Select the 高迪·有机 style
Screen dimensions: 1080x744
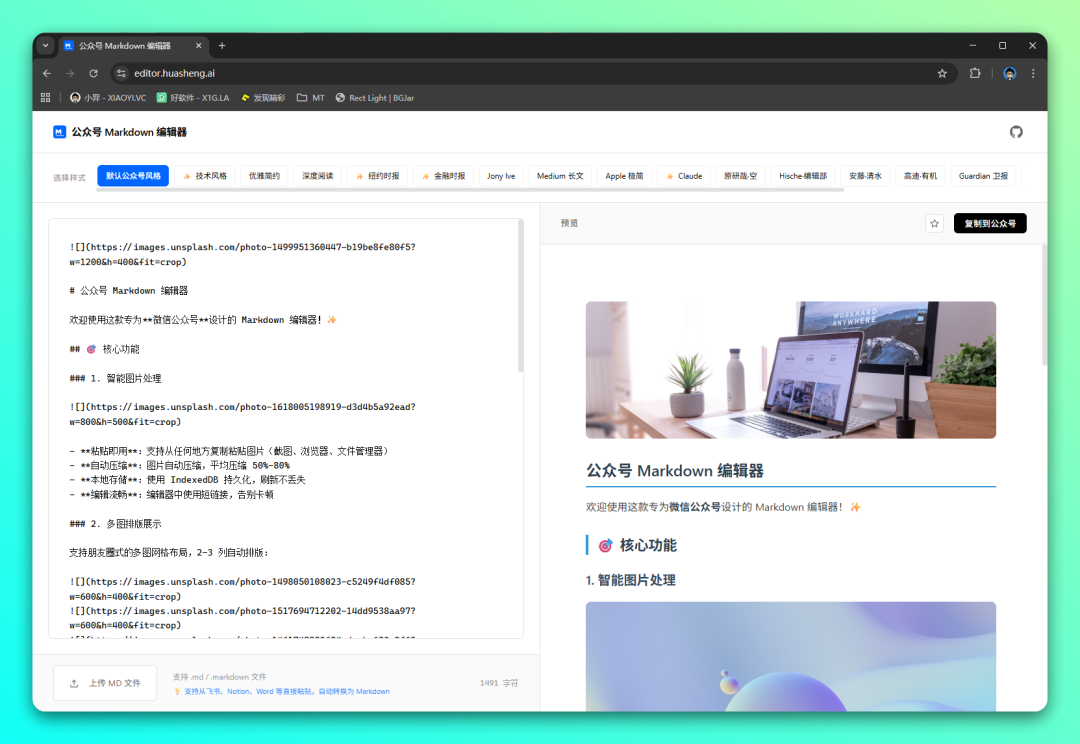(920, 176)
